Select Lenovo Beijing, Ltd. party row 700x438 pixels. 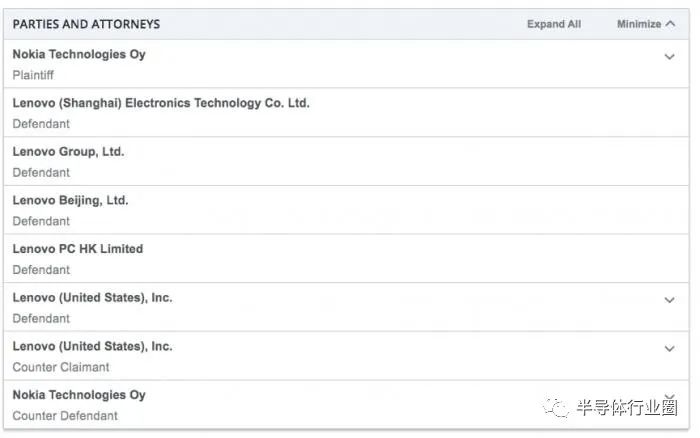[x=346, y=210]
